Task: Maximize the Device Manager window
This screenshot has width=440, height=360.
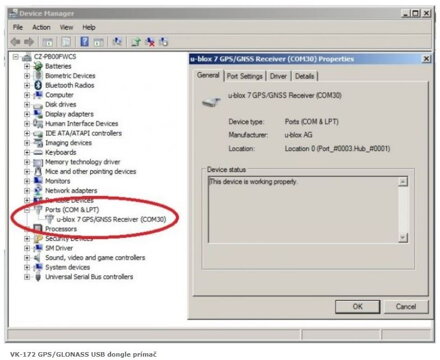Action: 415,14
